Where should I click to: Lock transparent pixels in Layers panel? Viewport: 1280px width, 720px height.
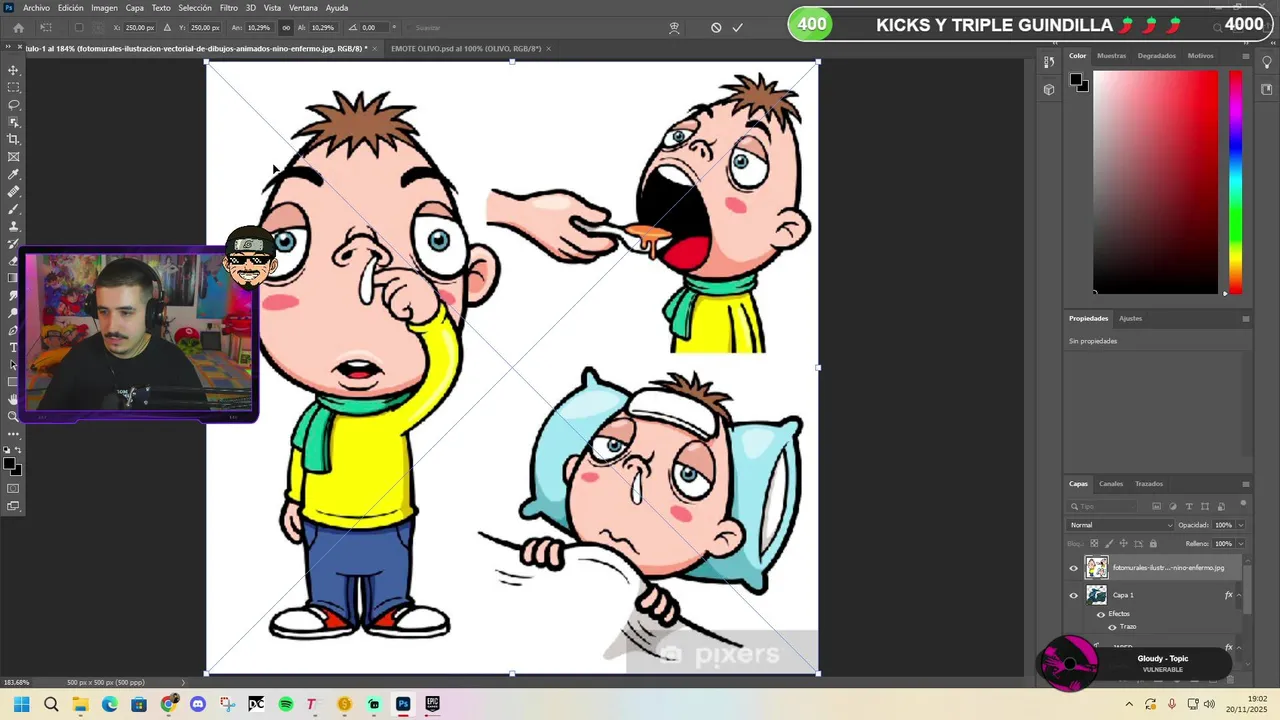pyautogui.click(x=1093, y=544)
